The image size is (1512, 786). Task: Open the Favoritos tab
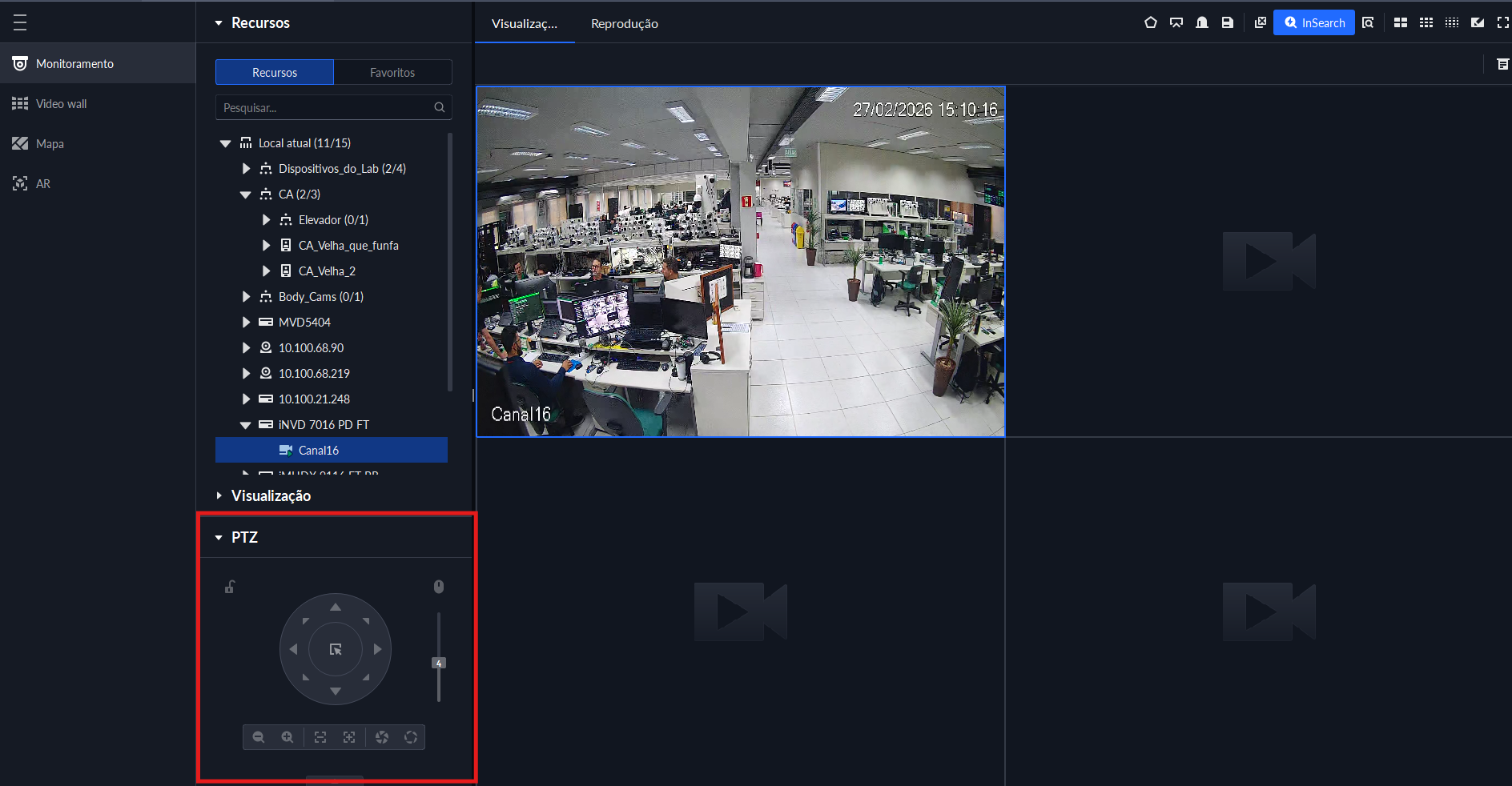(x=392, y=73)
